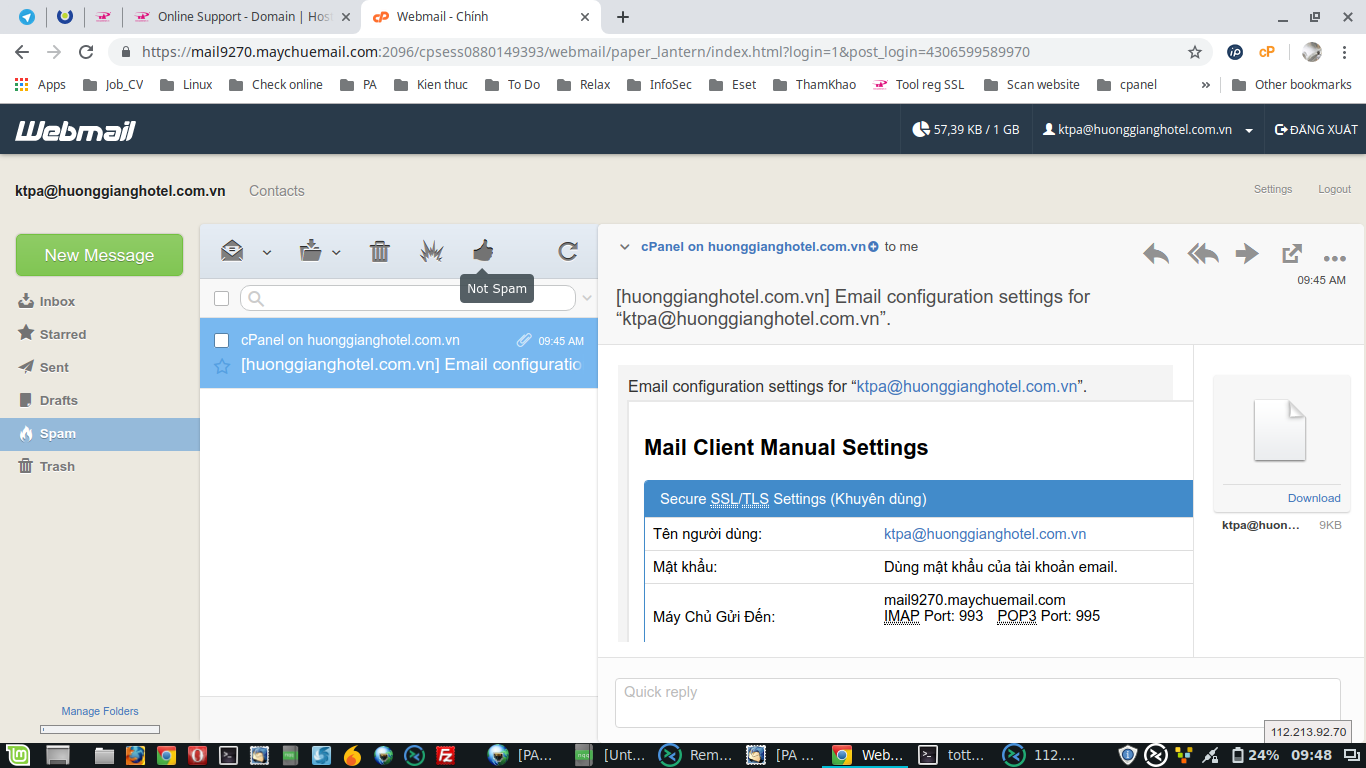Expand the move-to-folder dropdown arrow
The image size is (1366, 768).
click(336, 252)
